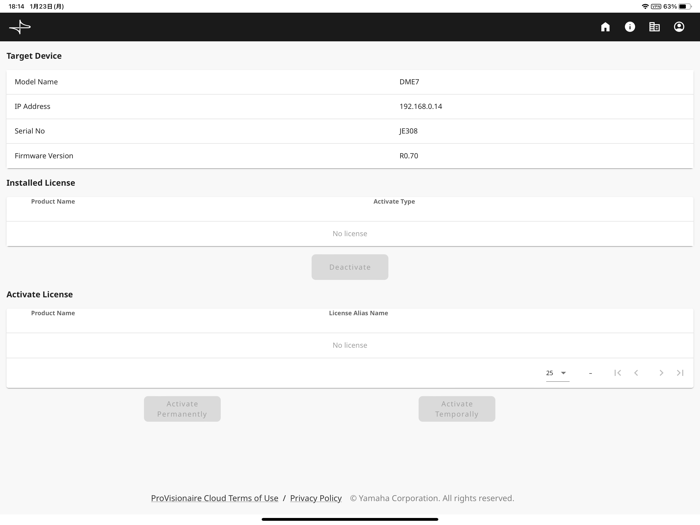Screen dimensions: 700x525
Task: Open the home page icon
Action: (605, 27)
